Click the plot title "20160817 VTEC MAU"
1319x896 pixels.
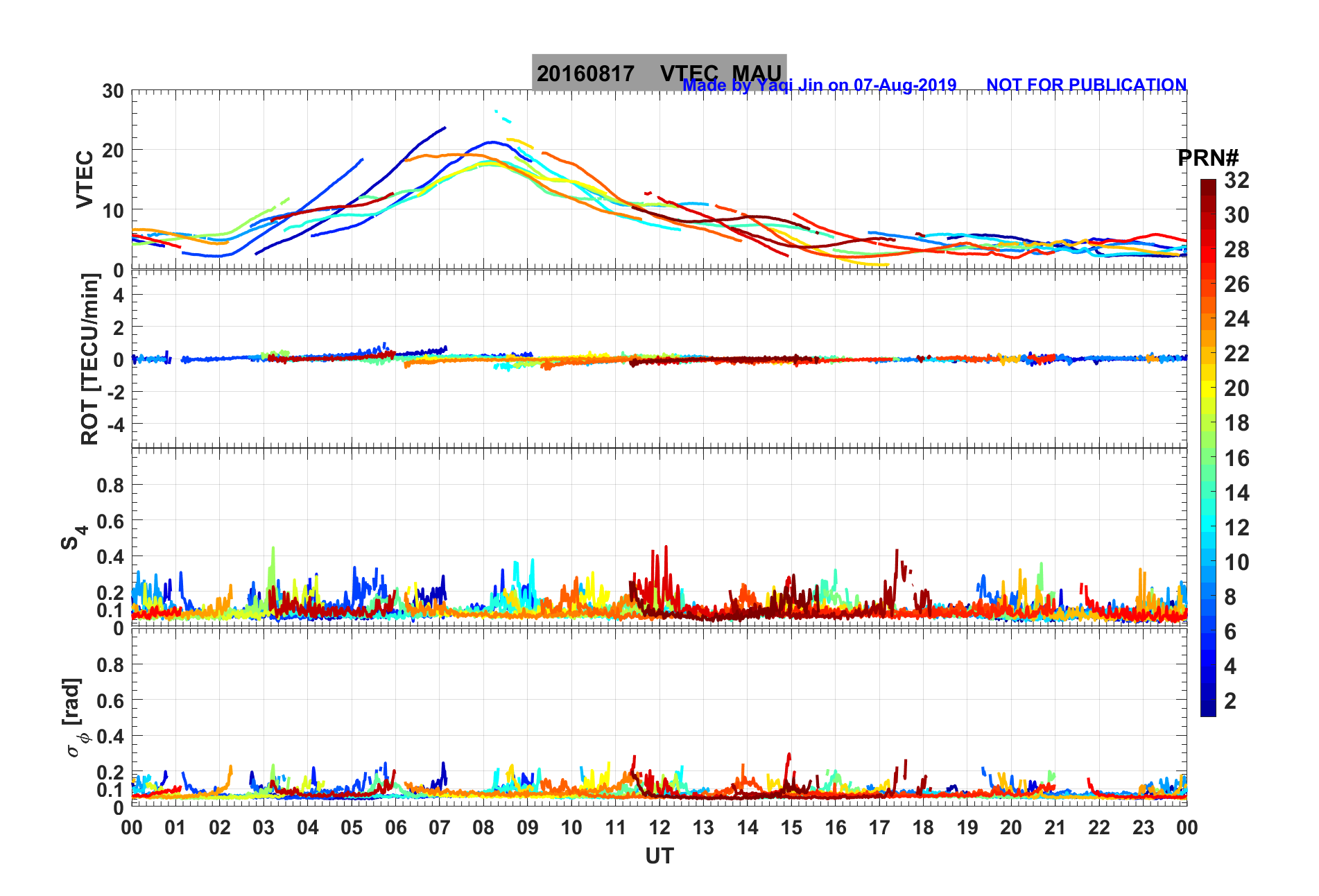point(659,73)
